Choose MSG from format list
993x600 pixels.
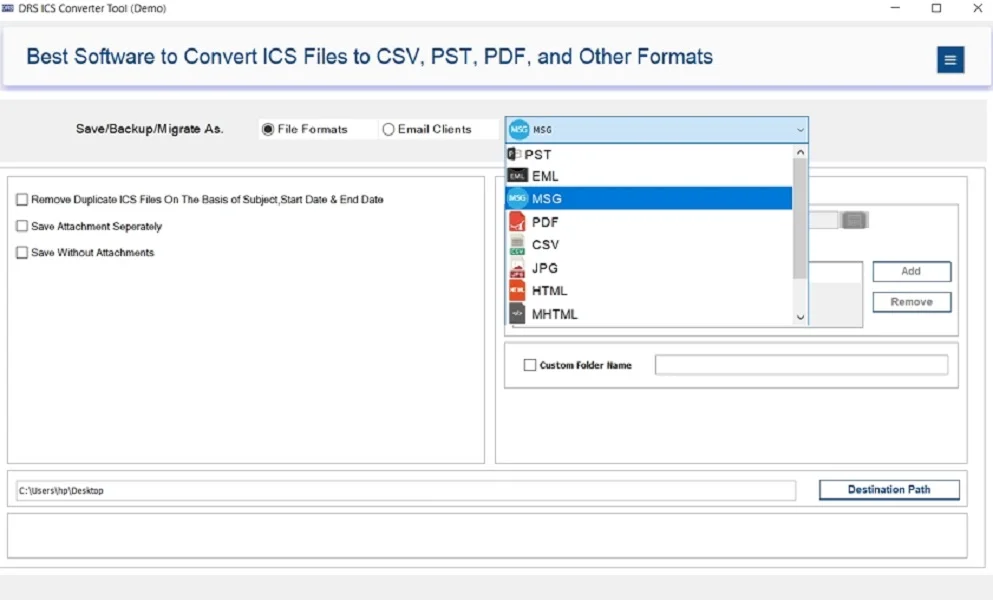pyautogui.click(x=648, y=198)
